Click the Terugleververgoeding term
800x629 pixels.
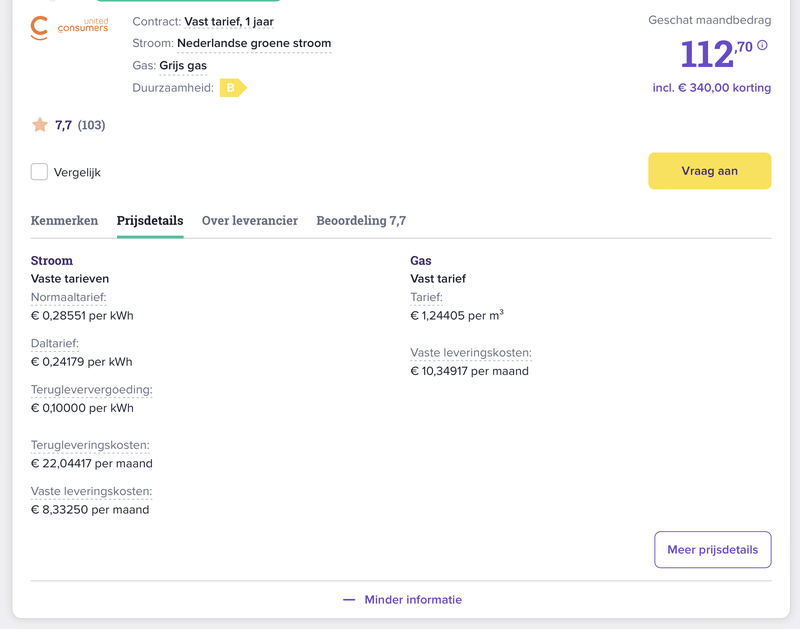(x=91, y=389)
